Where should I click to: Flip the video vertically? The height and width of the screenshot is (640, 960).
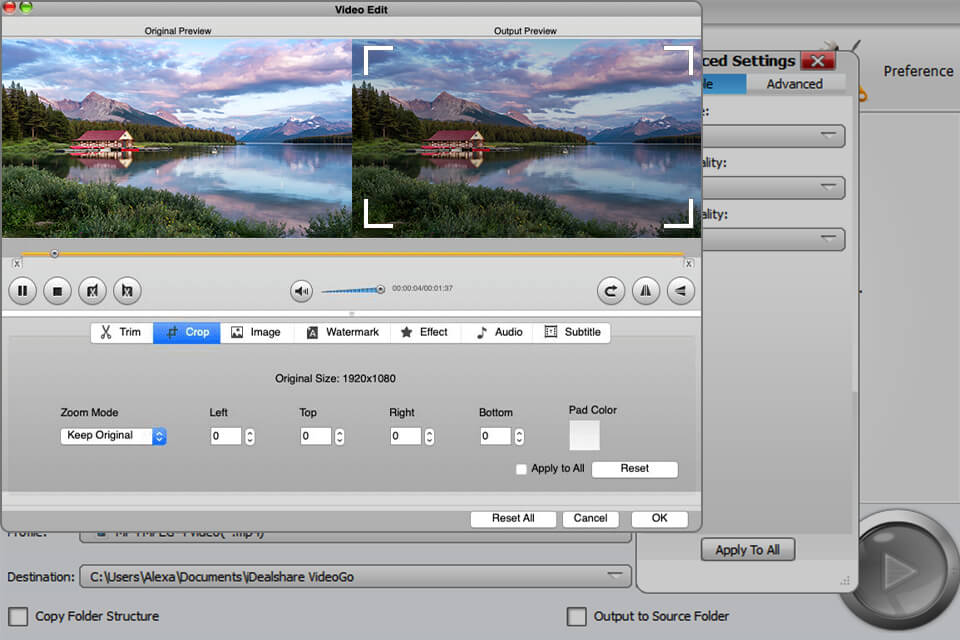point(682,291)
